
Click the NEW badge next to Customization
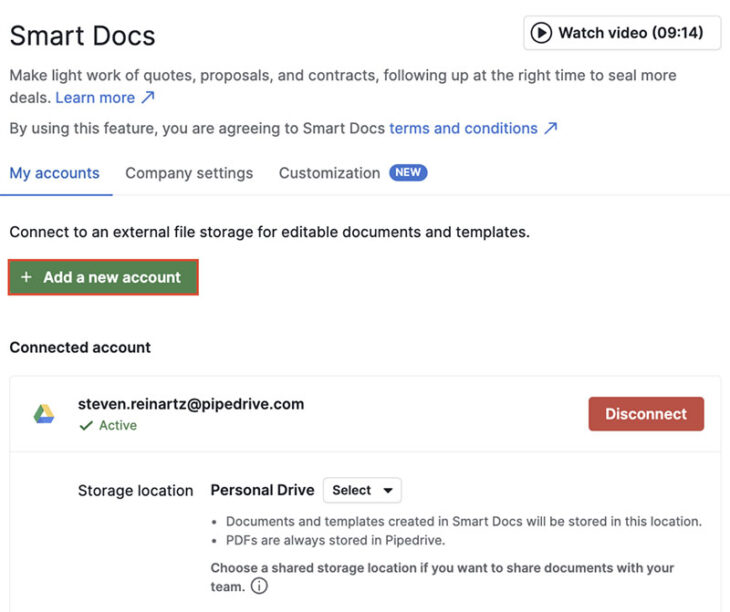pos(408,173)
